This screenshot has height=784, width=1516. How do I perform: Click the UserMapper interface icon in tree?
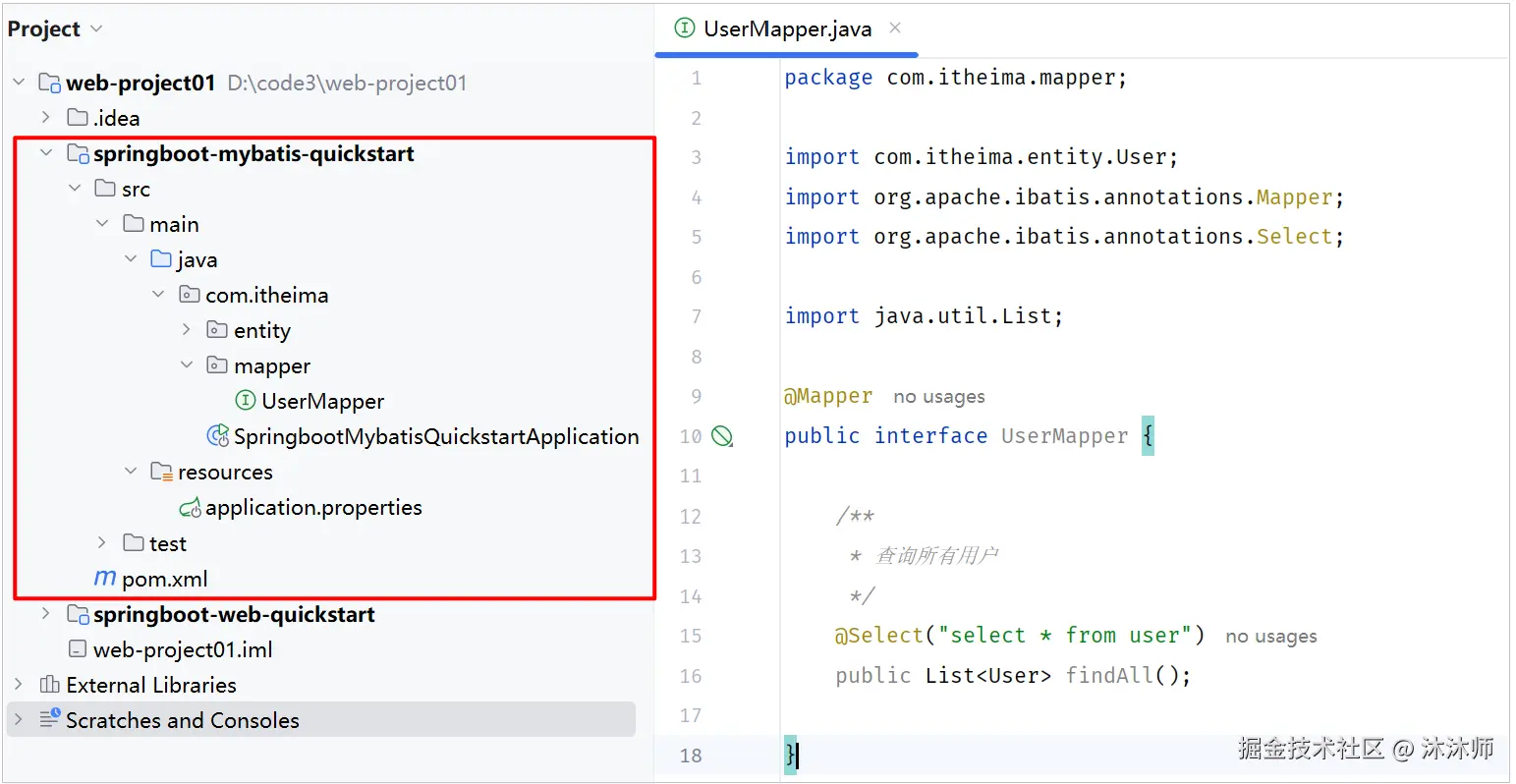[246, 401]
